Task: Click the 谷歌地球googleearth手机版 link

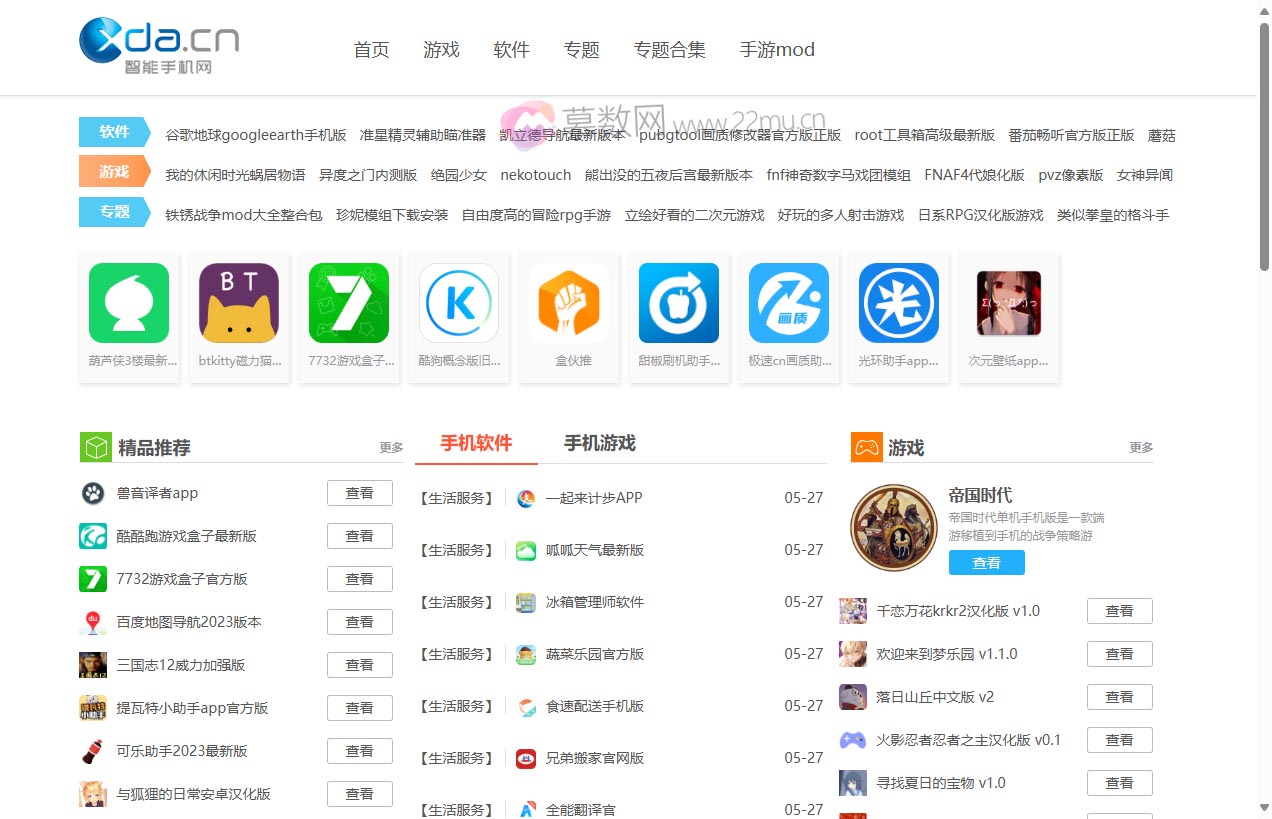Action: 256,135
